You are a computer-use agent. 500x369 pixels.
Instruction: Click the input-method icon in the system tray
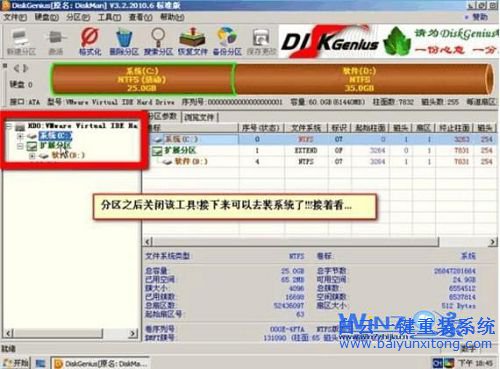[x=437, y=363]
